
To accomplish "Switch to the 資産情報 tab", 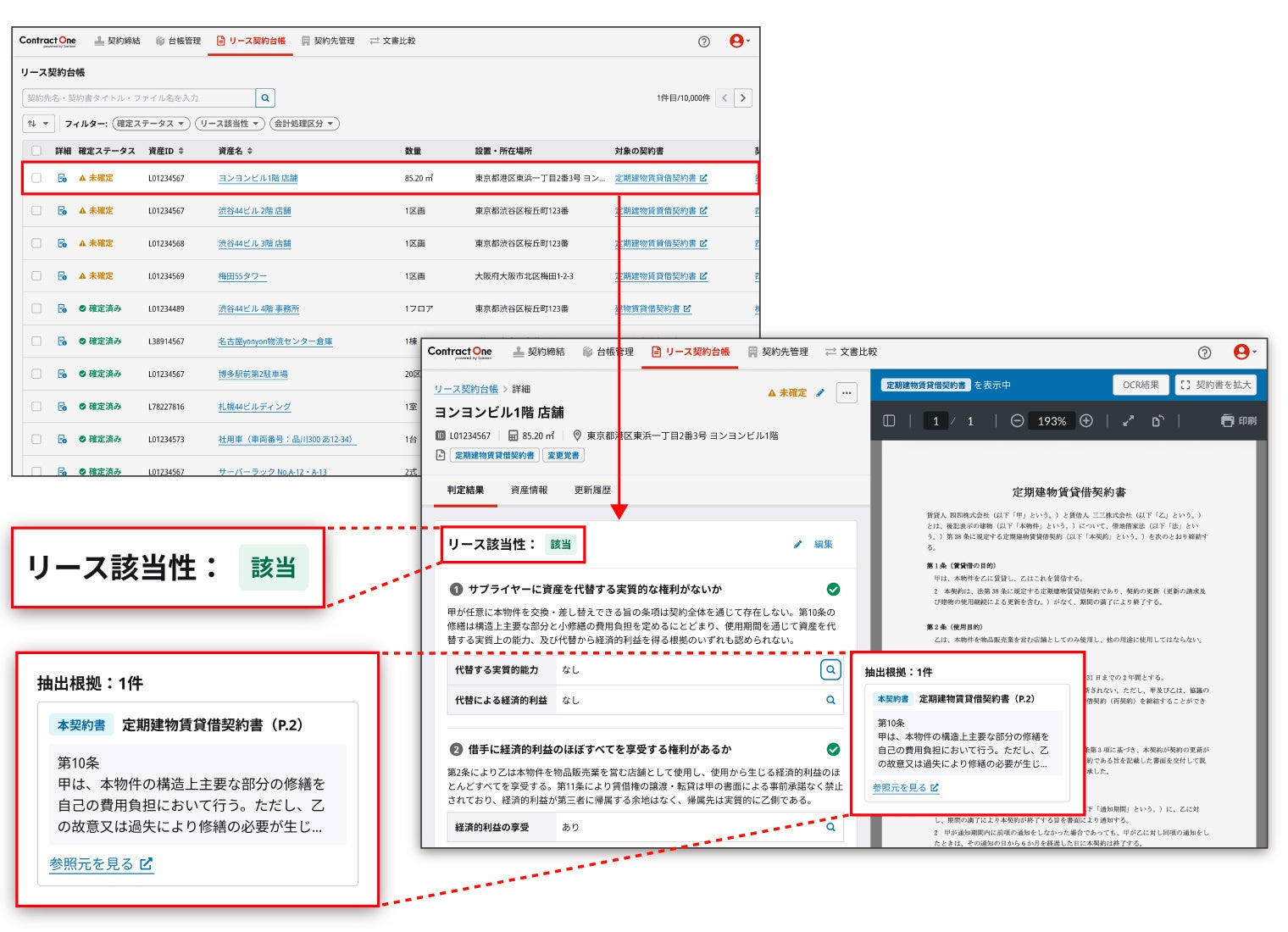I will click(529, 491).
